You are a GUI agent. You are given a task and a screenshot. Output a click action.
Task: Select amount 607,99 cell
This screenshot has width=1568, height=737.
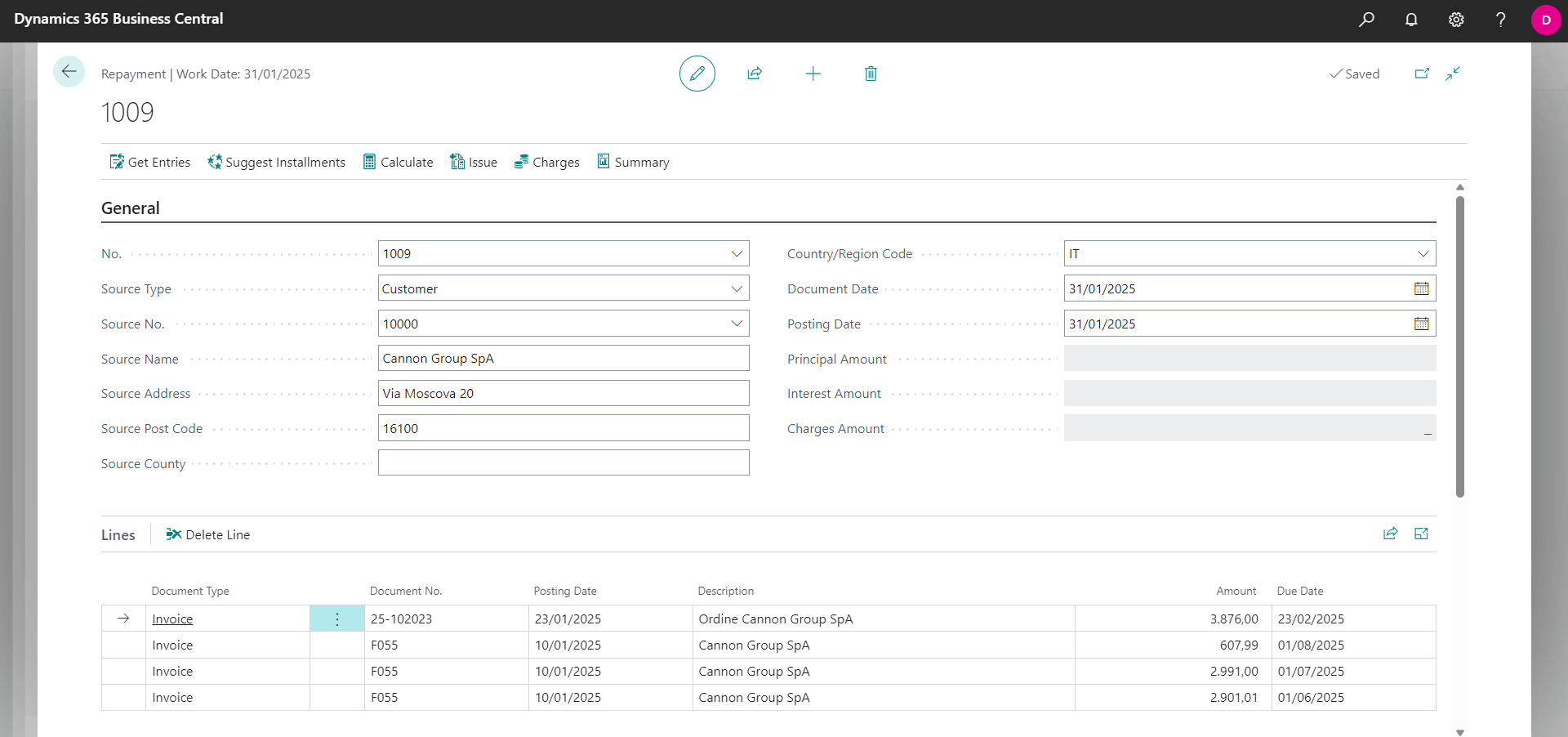click(1174, 645)
